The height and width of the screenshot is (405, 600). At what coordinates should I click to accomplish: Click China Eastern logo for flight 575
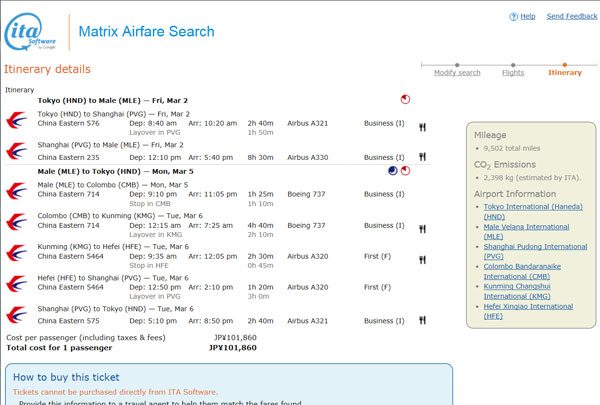(x=16, y=315)
